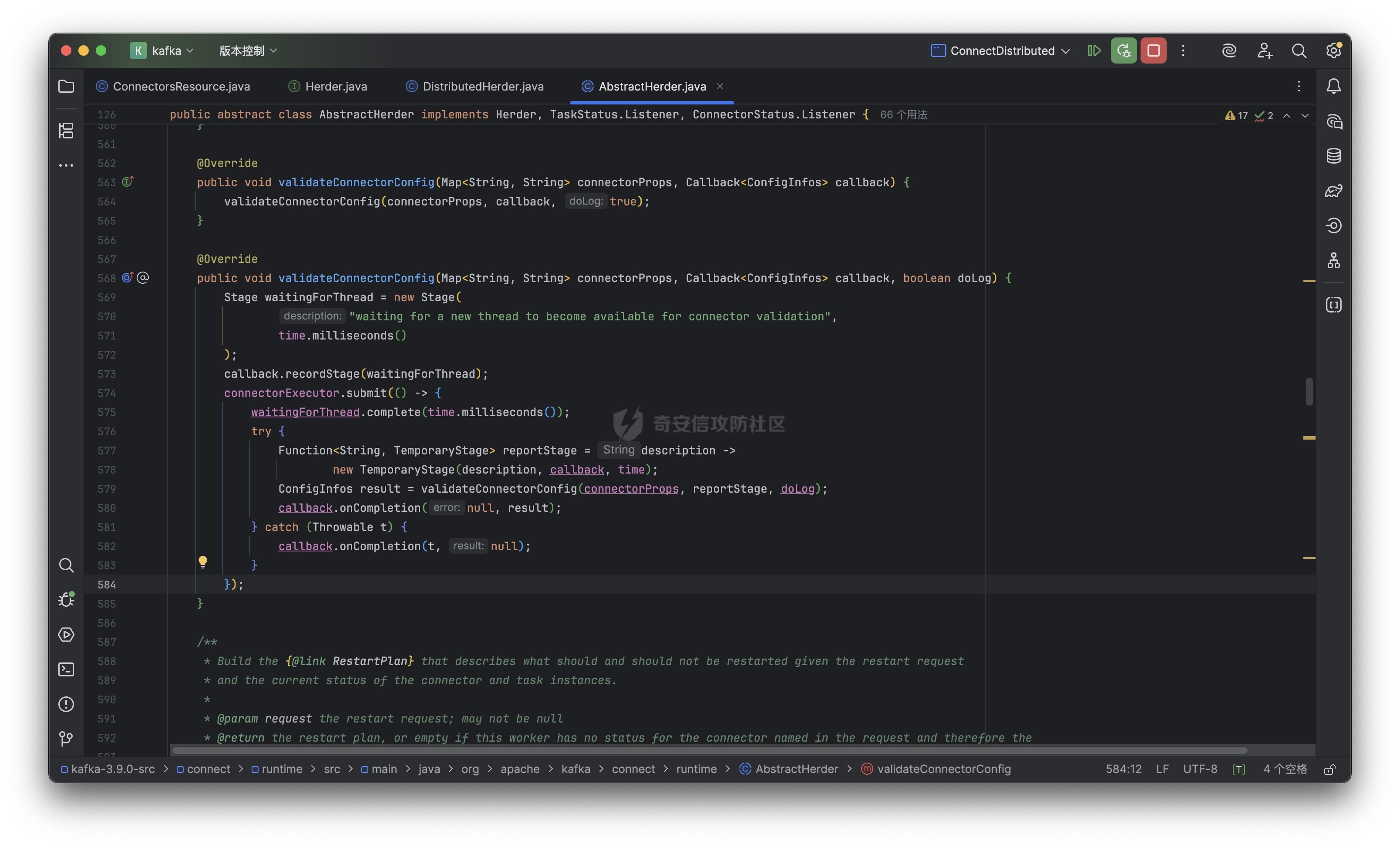Open the hierarchy tool window icon
This screenshot has width=1400, height=847.
1333,261
